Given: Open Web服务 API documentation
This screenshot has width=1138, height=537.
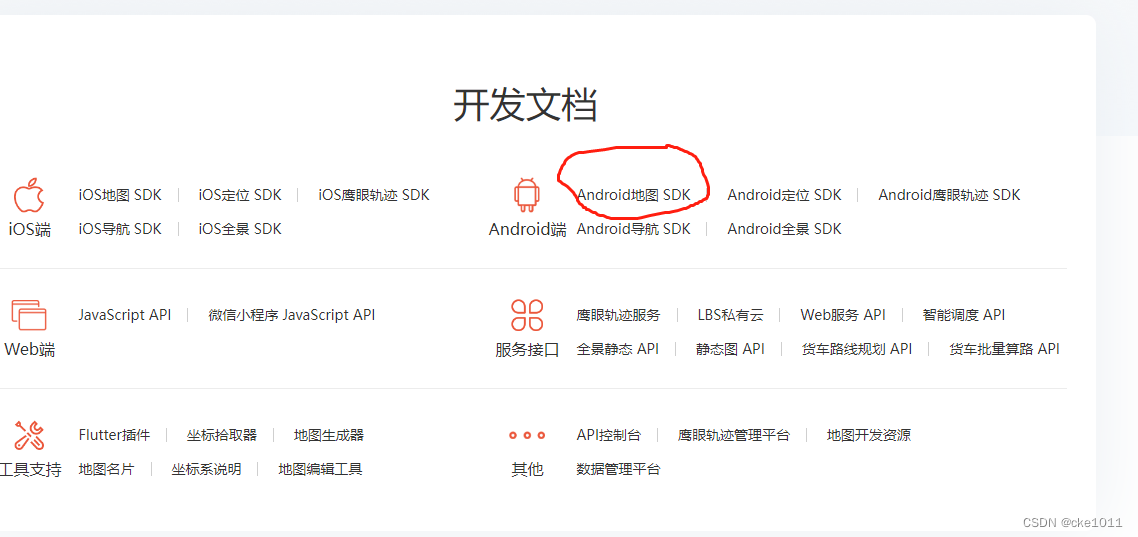Looking at the screenshot, I should point(843,315).
